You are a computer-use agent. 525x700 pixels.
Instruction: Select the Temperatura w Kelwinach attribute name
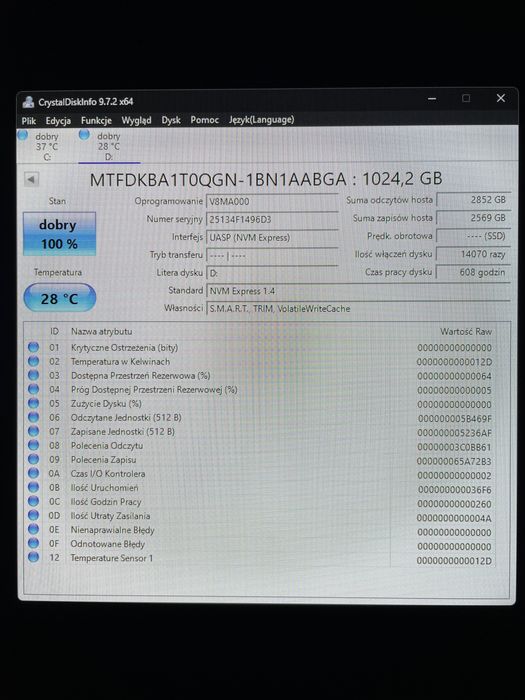pyautogui.click(x=120, y=362)
